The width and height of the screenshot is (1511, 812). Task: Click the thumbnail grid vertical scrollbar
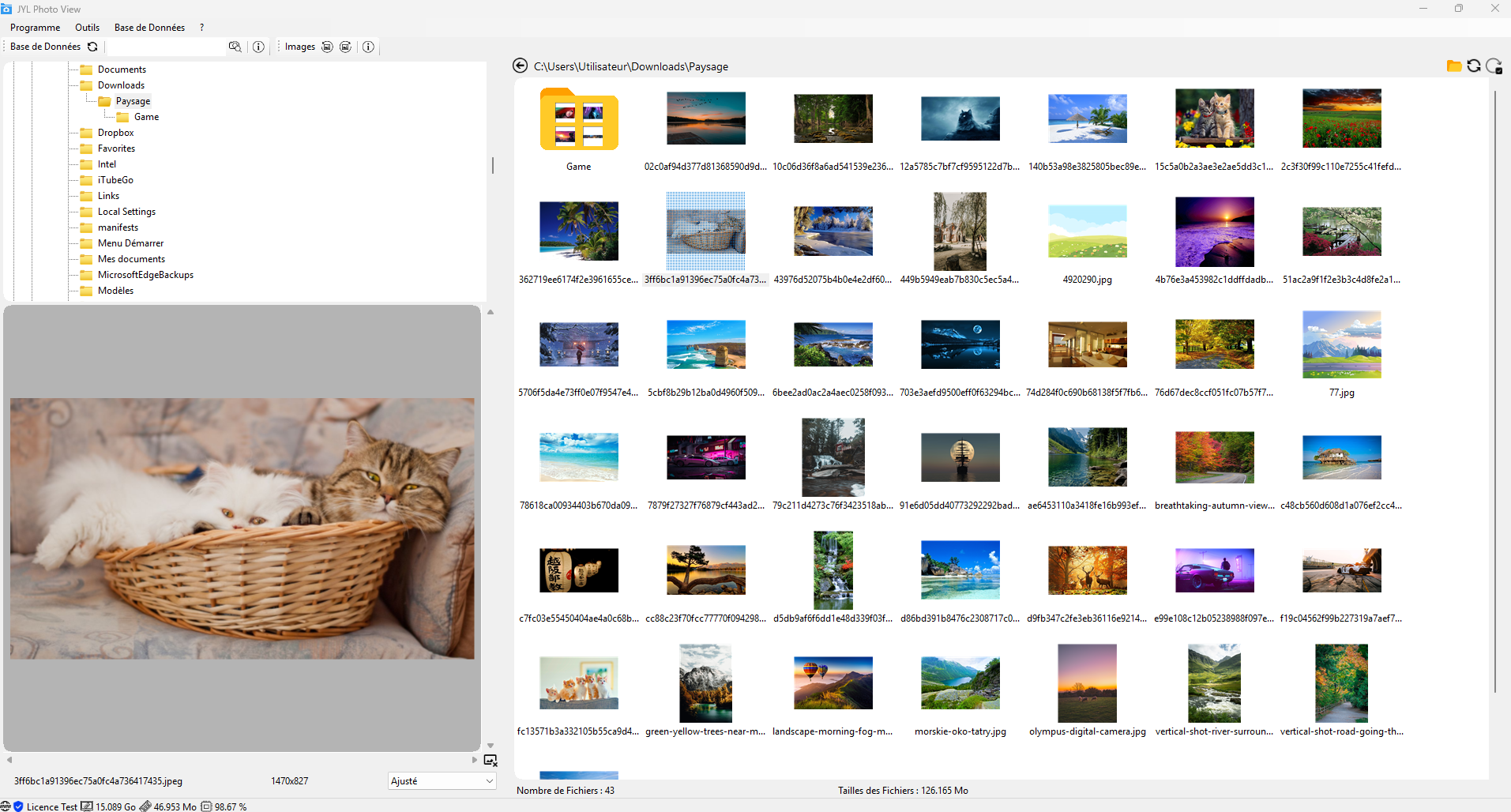(x=1494, y=391)
